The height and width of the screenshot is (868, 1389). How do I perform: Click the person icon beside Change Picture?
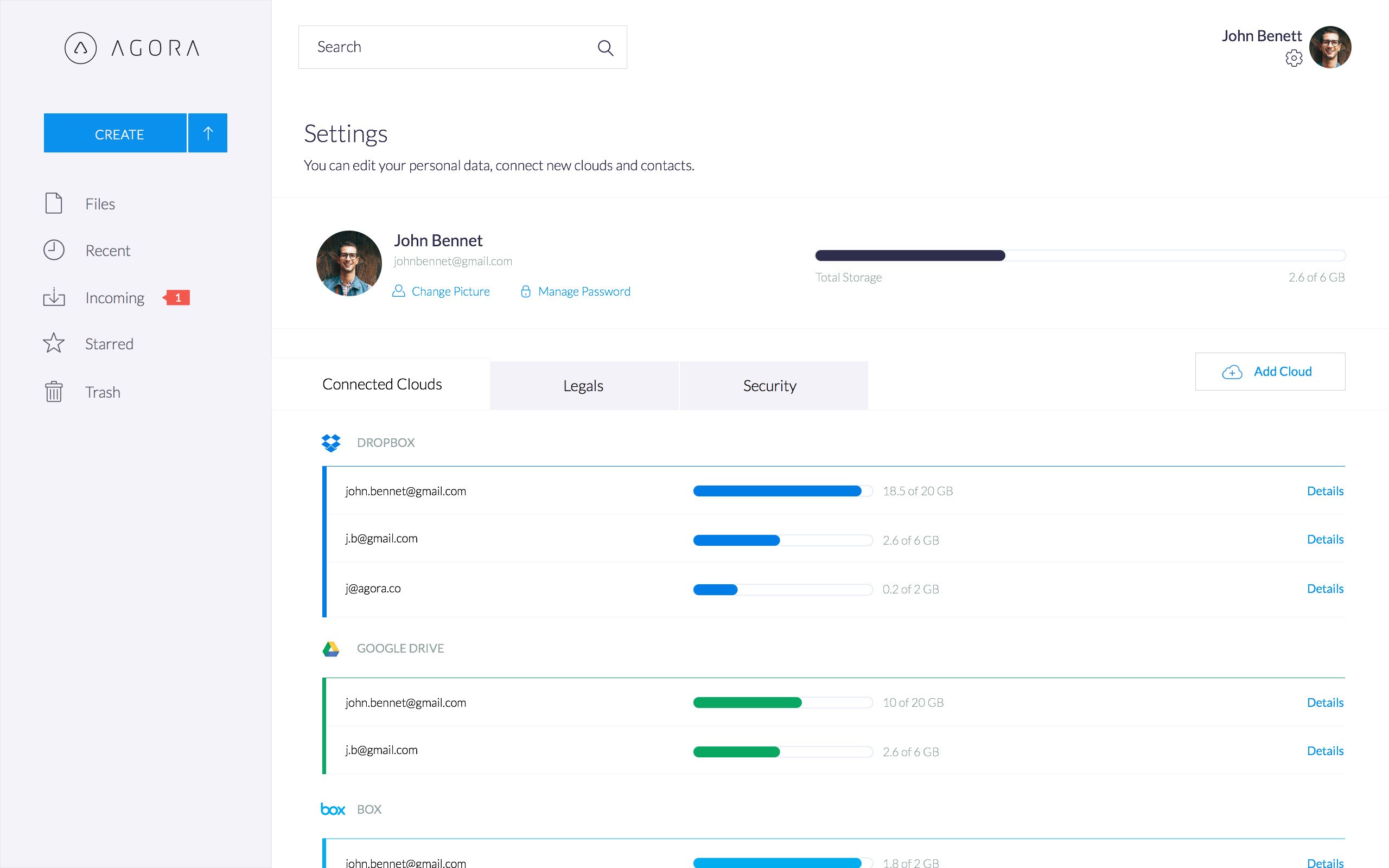click(x=398, y=291)
